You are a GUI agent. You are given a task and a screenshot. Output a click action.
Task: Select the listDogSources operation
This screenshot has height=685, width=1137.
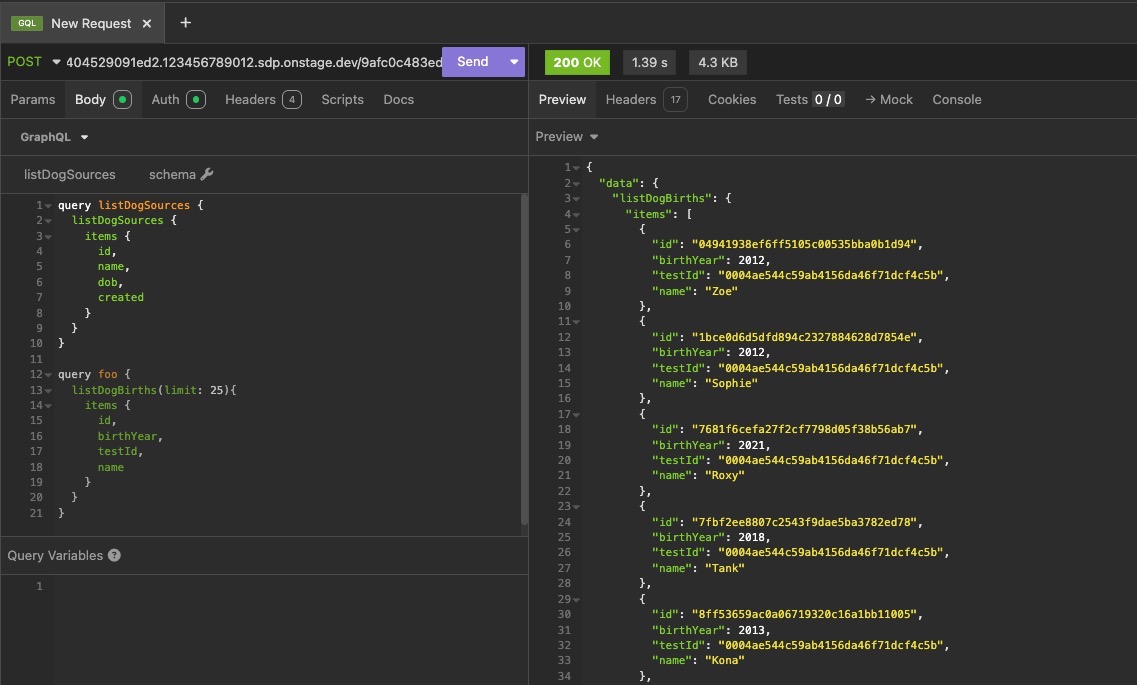tap(70, 175)
